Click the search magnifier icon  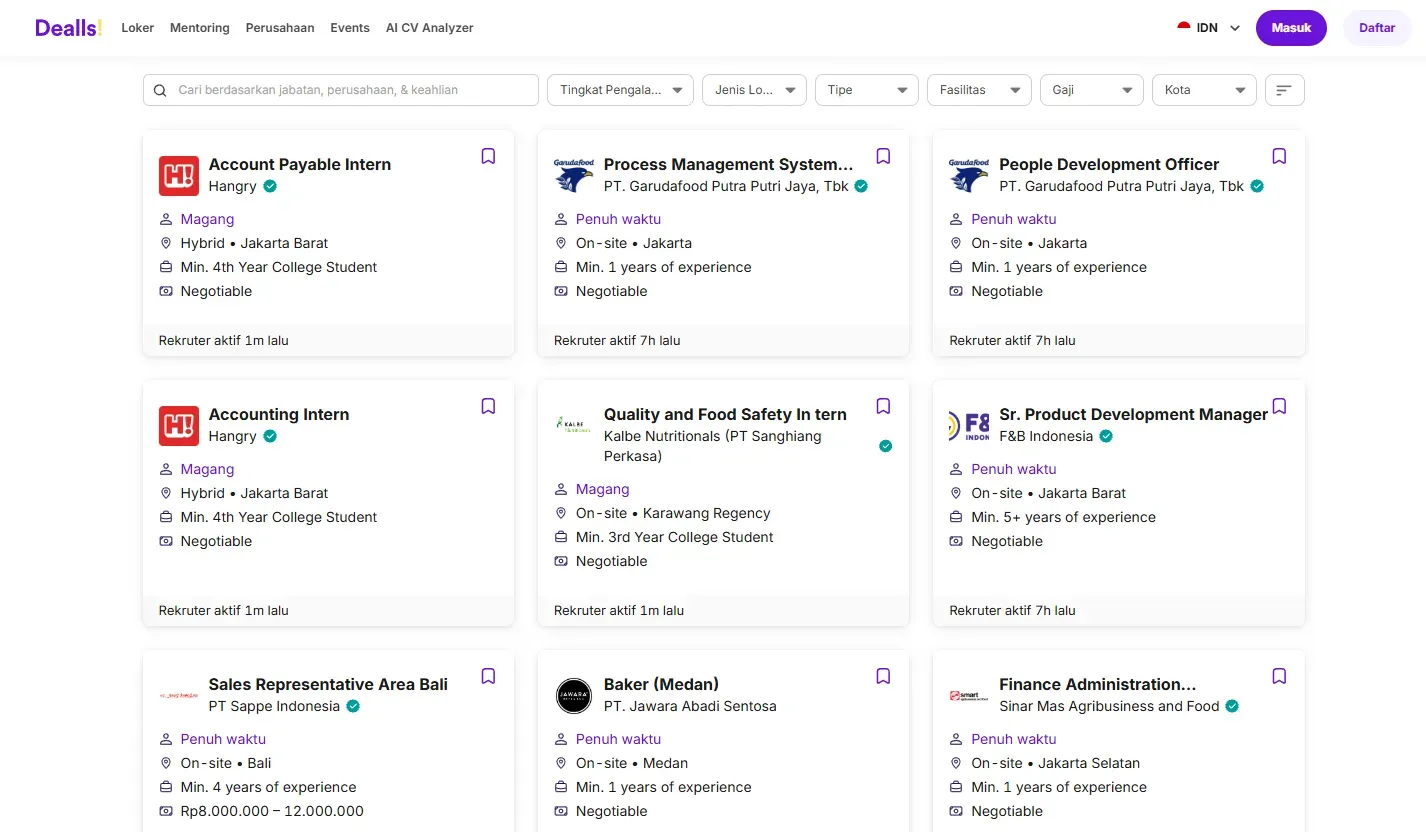[x=161, y=90]
